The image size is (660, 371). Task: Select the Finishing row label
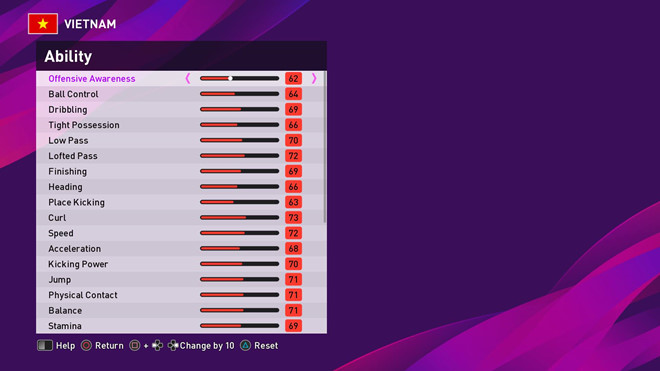(x=67, y=171)
